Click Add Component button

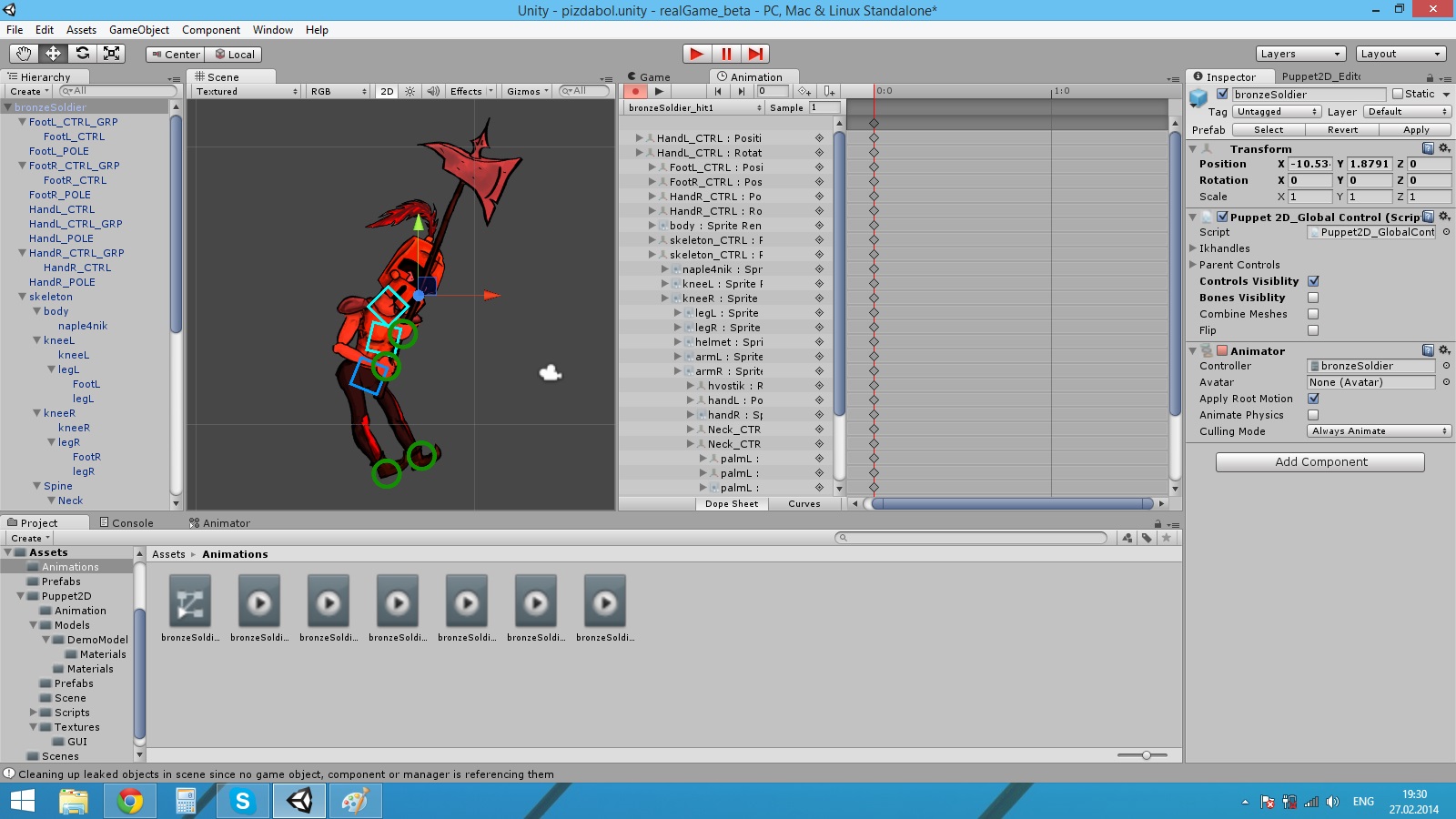point(1320,462)
